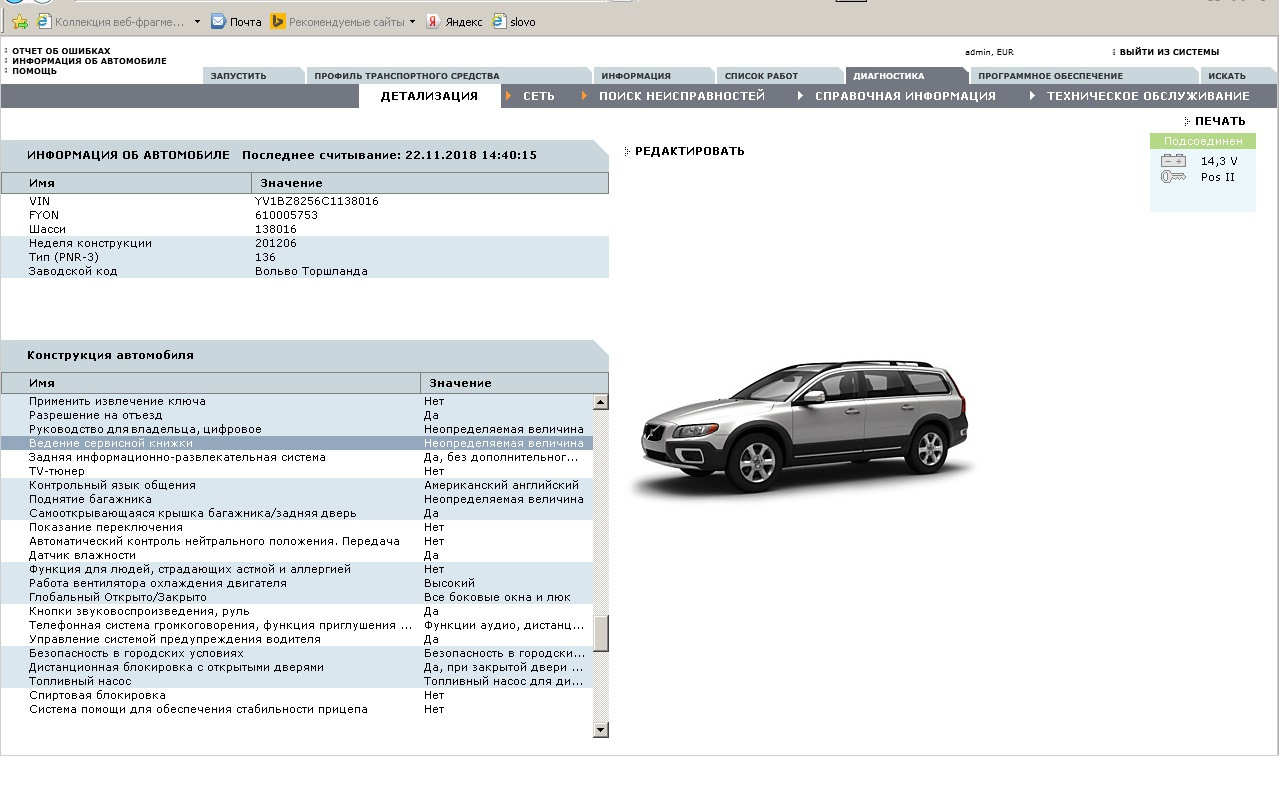
Task: Select the ДЕТАЛИЗАЦИЯ subtab
Action: pos(429,96)
